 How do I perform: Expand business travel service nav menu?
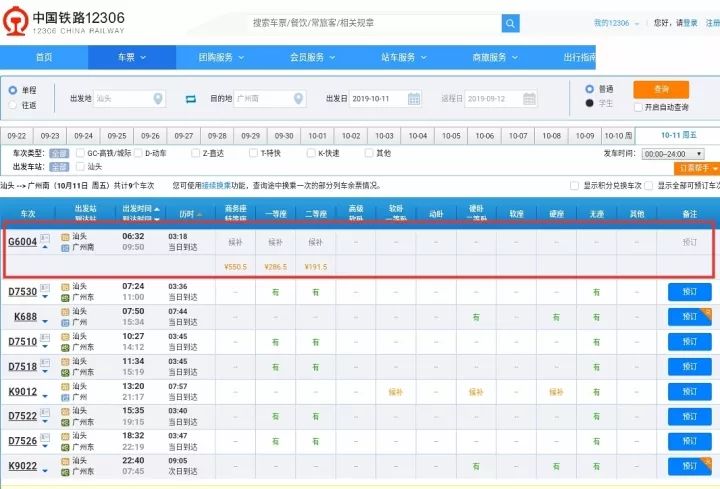coord(495,57)
